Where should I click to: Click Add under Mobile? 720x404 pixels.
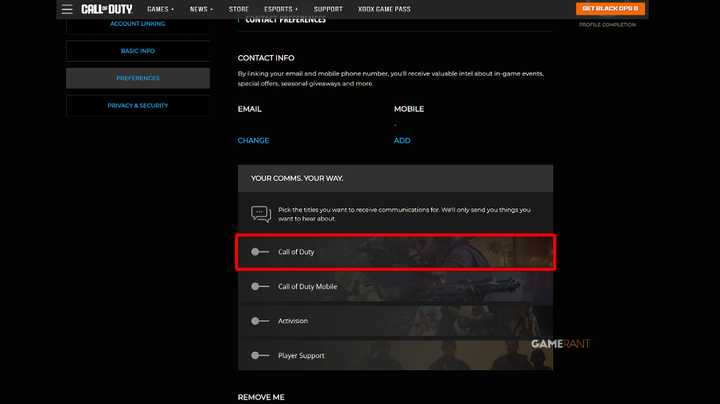(402, 141)
